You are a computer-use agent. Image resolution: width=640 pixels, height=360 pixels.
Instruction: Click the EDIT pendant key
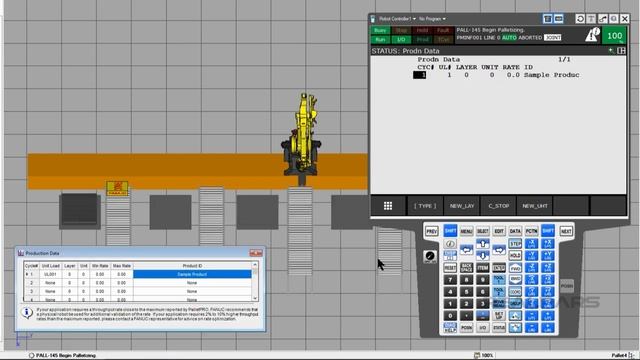tap(499, 231)
